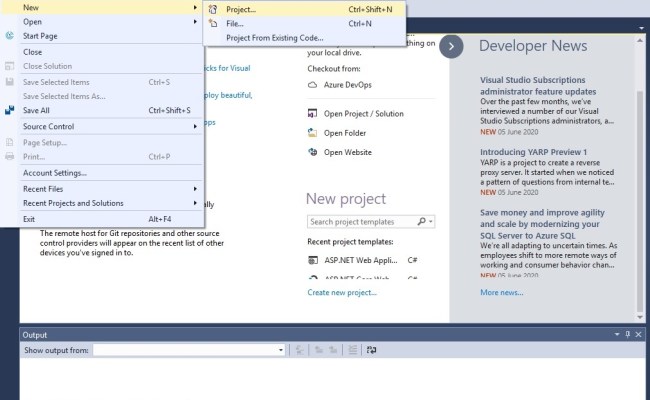Click the Developer News vertical scrollbar thumb
Image resolution: width=650 pixels, height=400 pixels.
coord(640,201)
